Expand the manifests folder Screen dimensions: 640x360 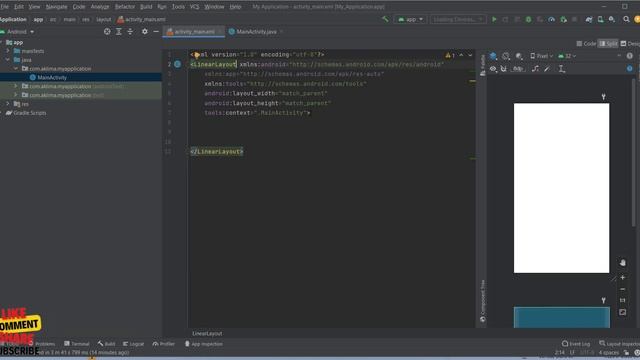(x=8, y=51)
